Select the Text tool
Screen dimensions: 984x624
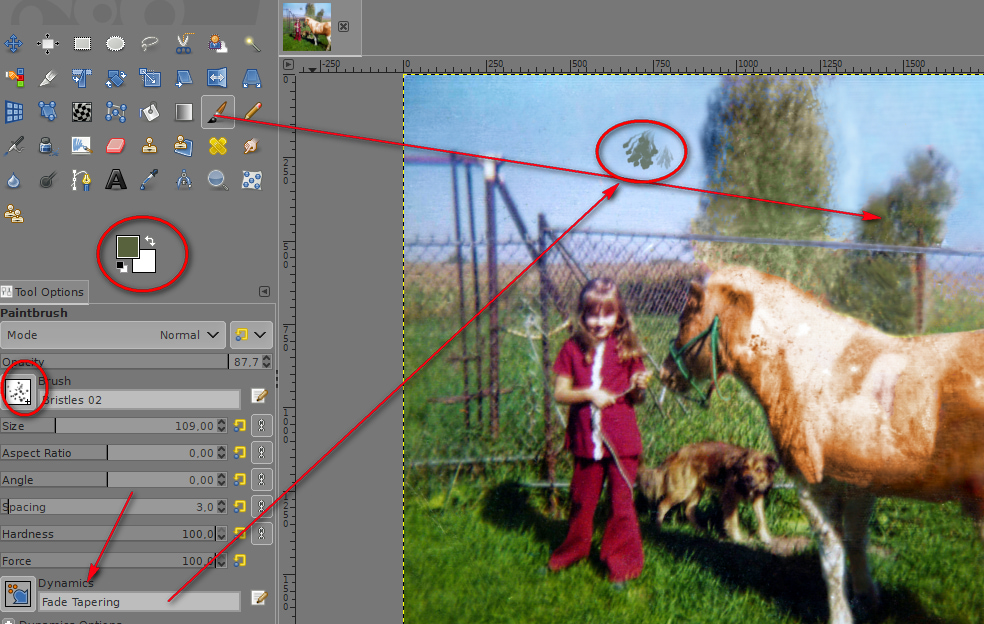(115, 180)
